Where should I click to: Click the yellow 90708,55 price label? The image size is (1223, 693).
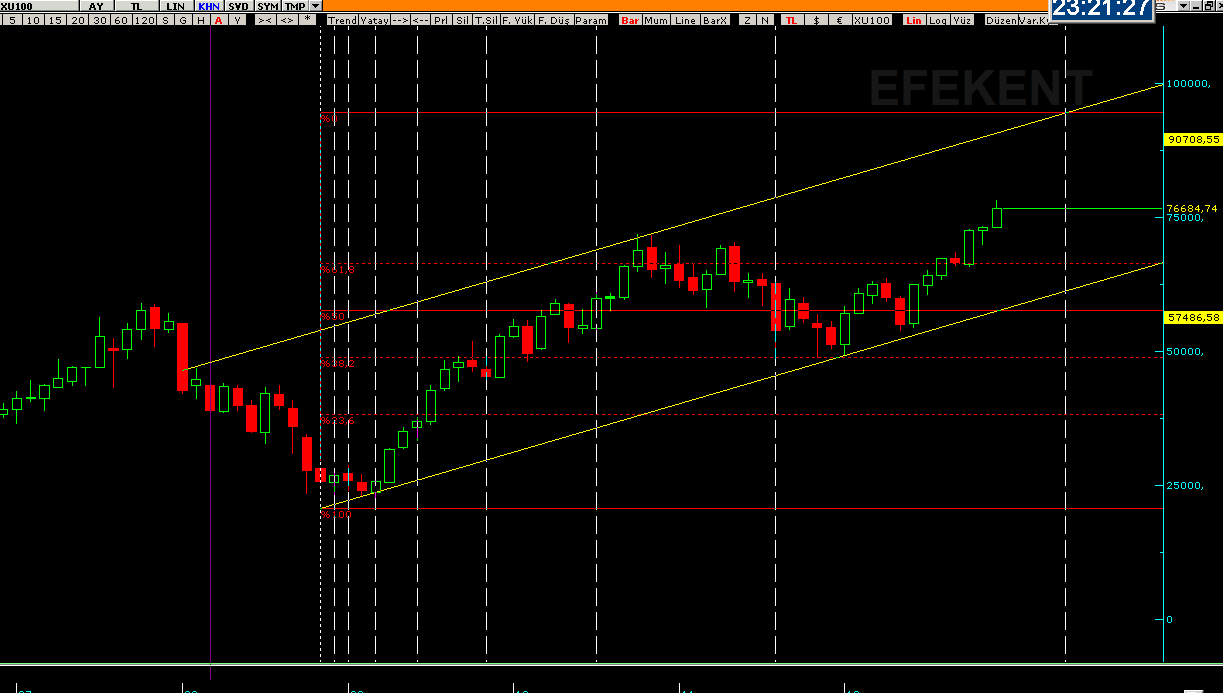(x=1193, y=140)
